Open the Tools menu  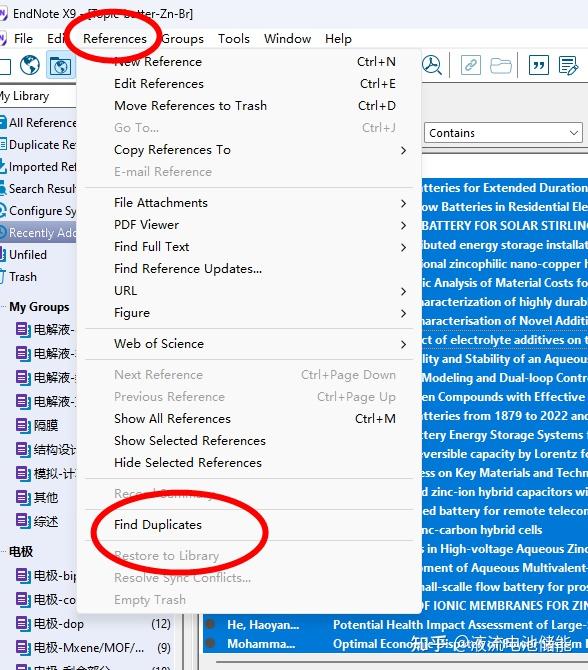tap(234, 39)
